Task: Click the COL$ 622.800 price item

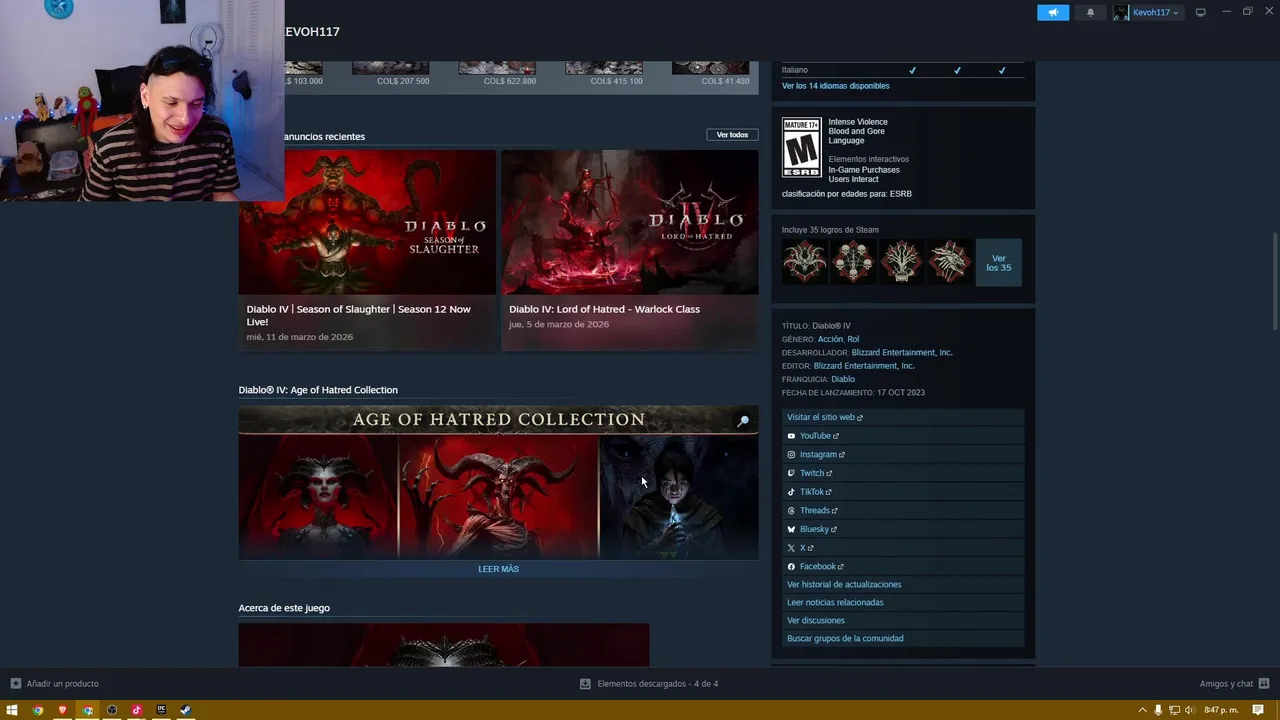Action: (x=510, y=81)
